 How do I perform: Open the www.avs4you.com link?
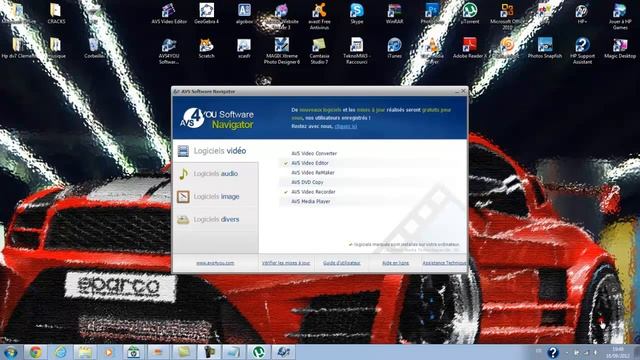215,263
